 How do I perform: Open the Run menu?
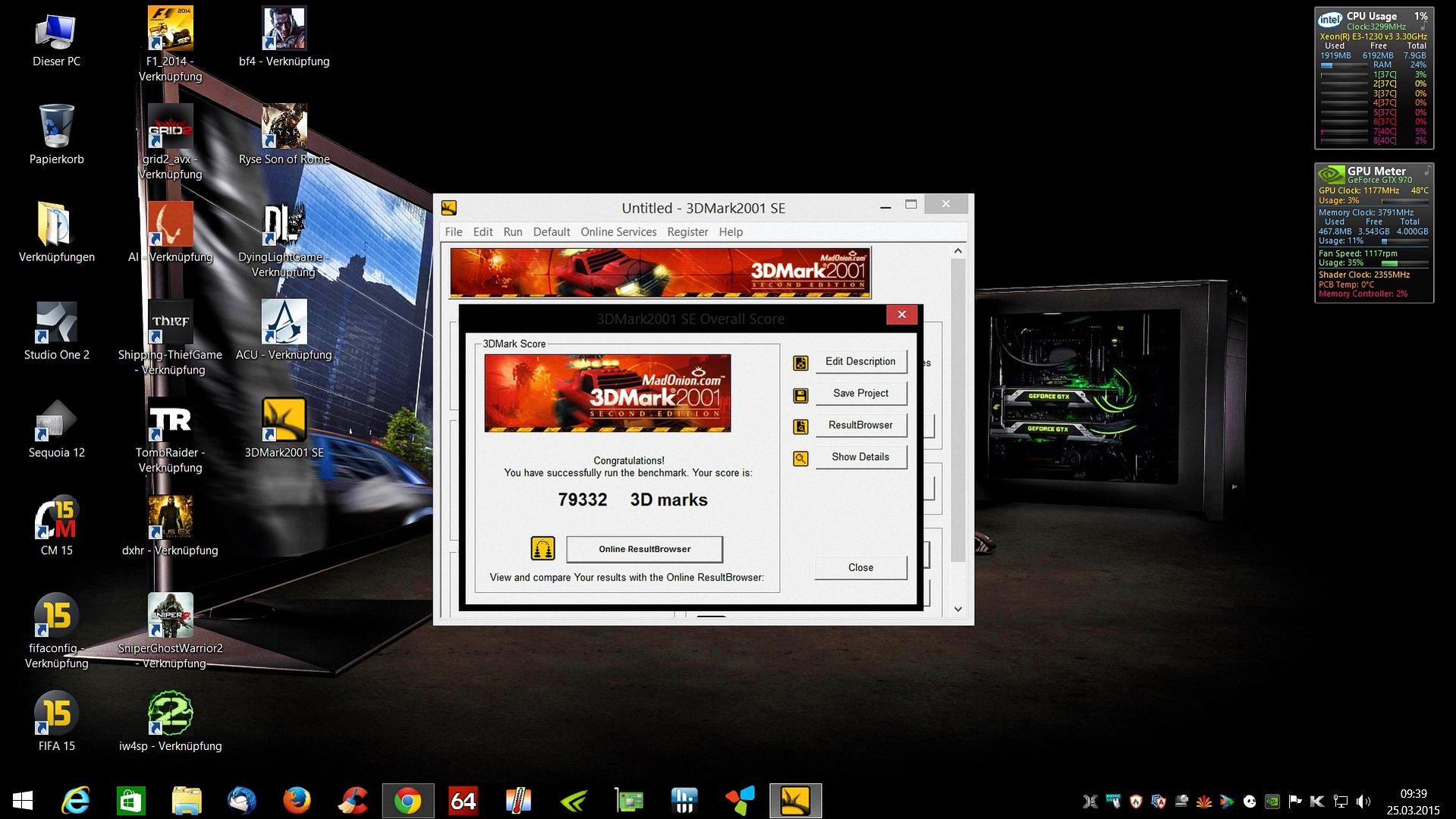[513, 232]
